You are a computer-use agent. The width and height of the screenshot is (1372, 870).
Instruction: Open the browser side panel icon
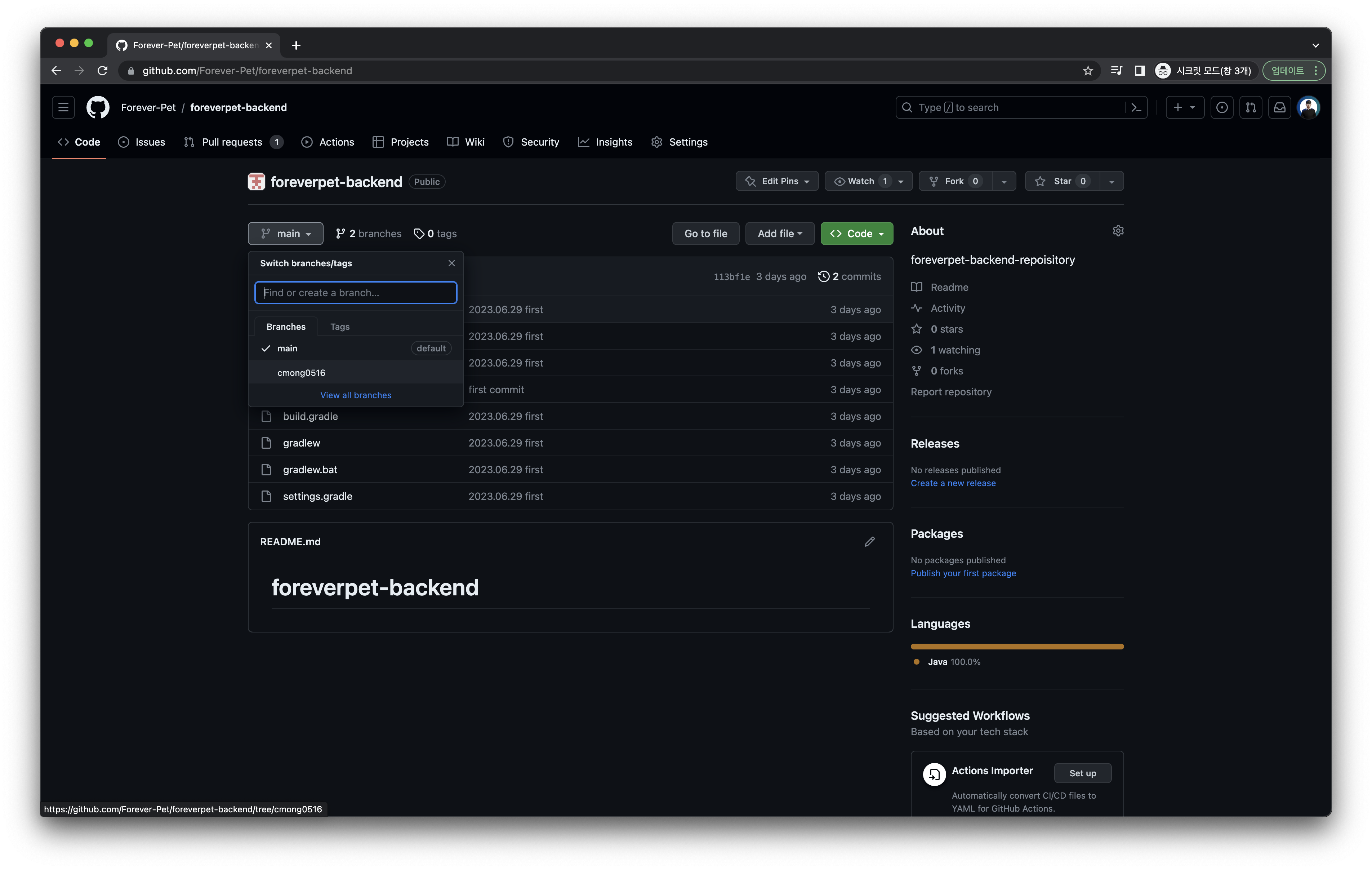1140,71
